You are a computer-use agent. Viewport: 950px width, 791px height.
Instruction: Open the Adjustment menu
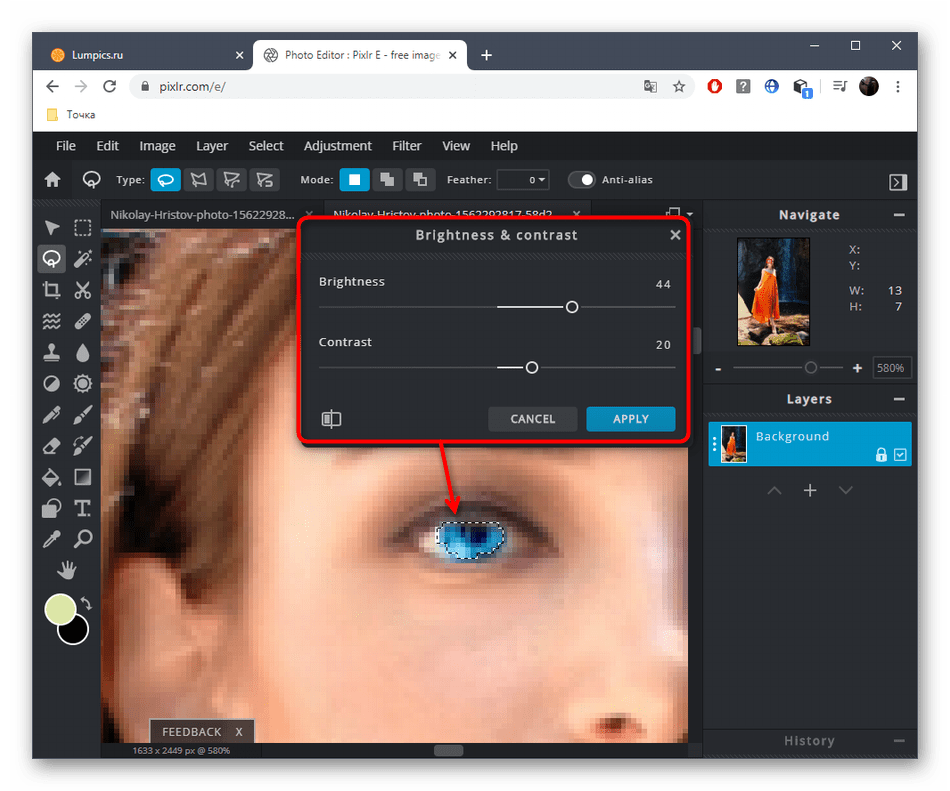(337, 146)
